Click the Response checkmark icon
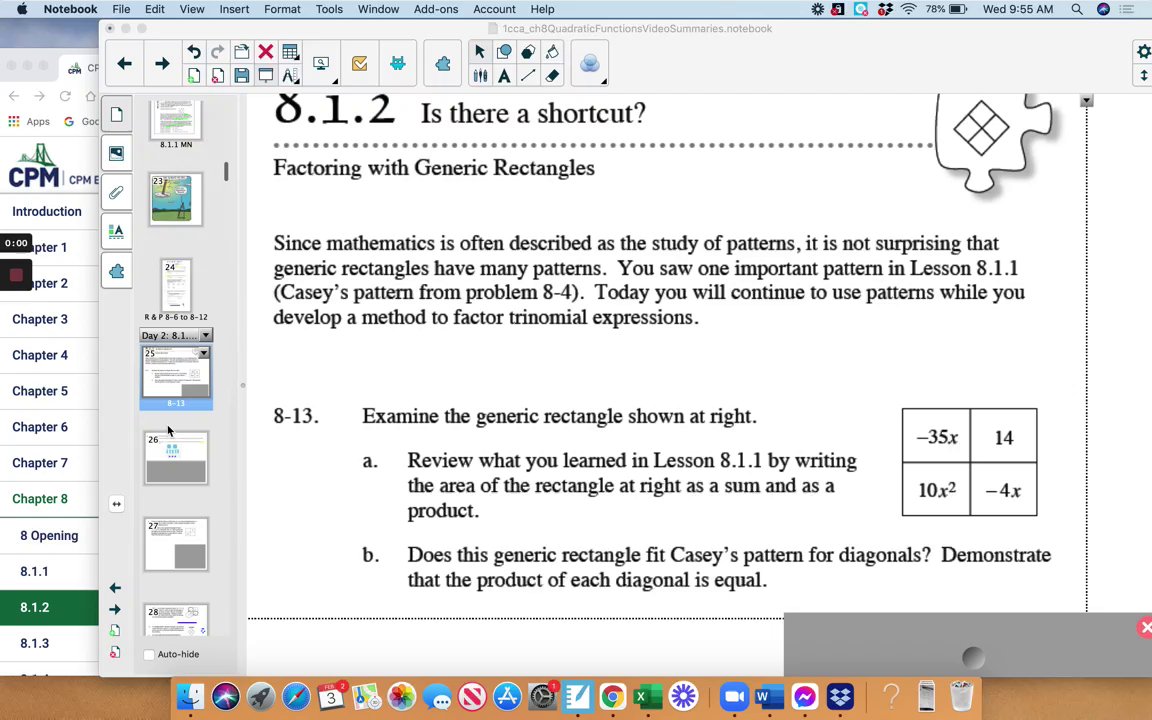Viewport: 1152px width, 720px height. (359, 64)
